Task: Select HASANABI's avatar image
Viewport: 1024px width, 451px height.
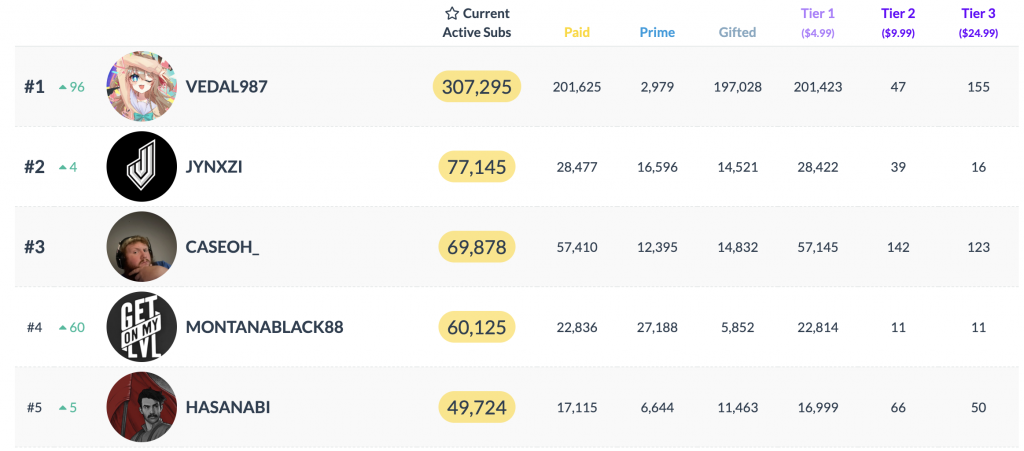Action: pyautogui.click(x=141, y=407)
